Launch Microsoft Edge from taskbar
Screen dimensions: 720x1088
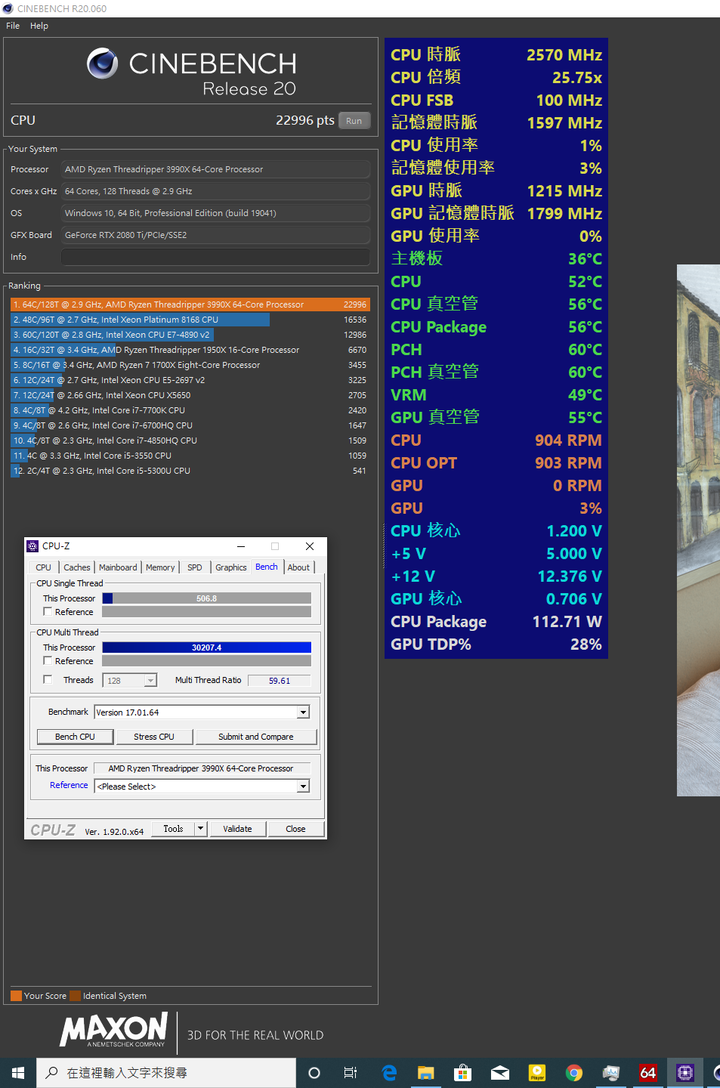[x=389, y=1073]
